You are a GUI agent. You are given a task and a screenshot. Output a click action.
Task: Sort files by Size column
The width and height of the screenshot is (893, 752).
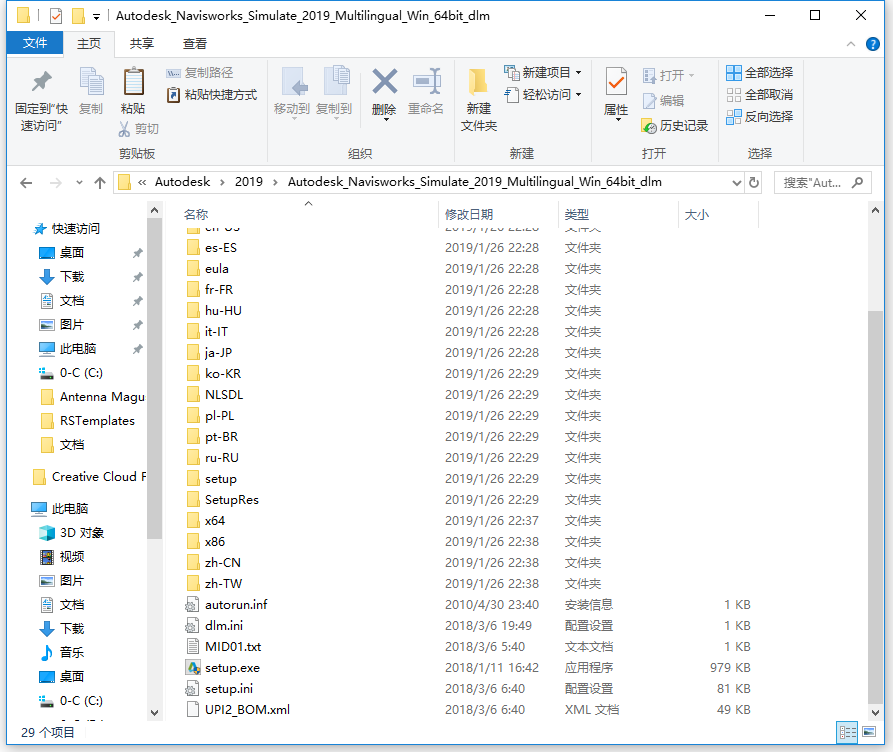[x=697, y=215]
